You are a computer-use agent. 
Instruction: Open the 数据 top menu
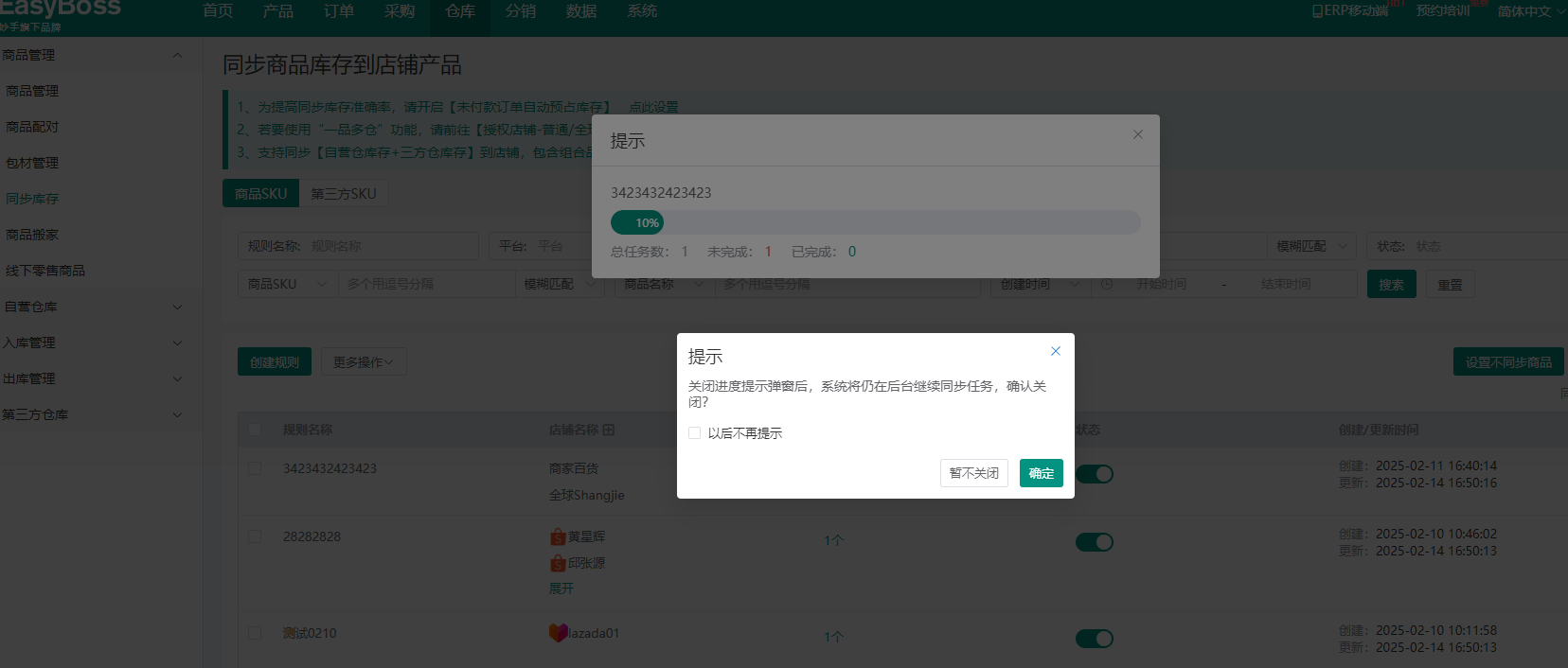click(581, 11)
